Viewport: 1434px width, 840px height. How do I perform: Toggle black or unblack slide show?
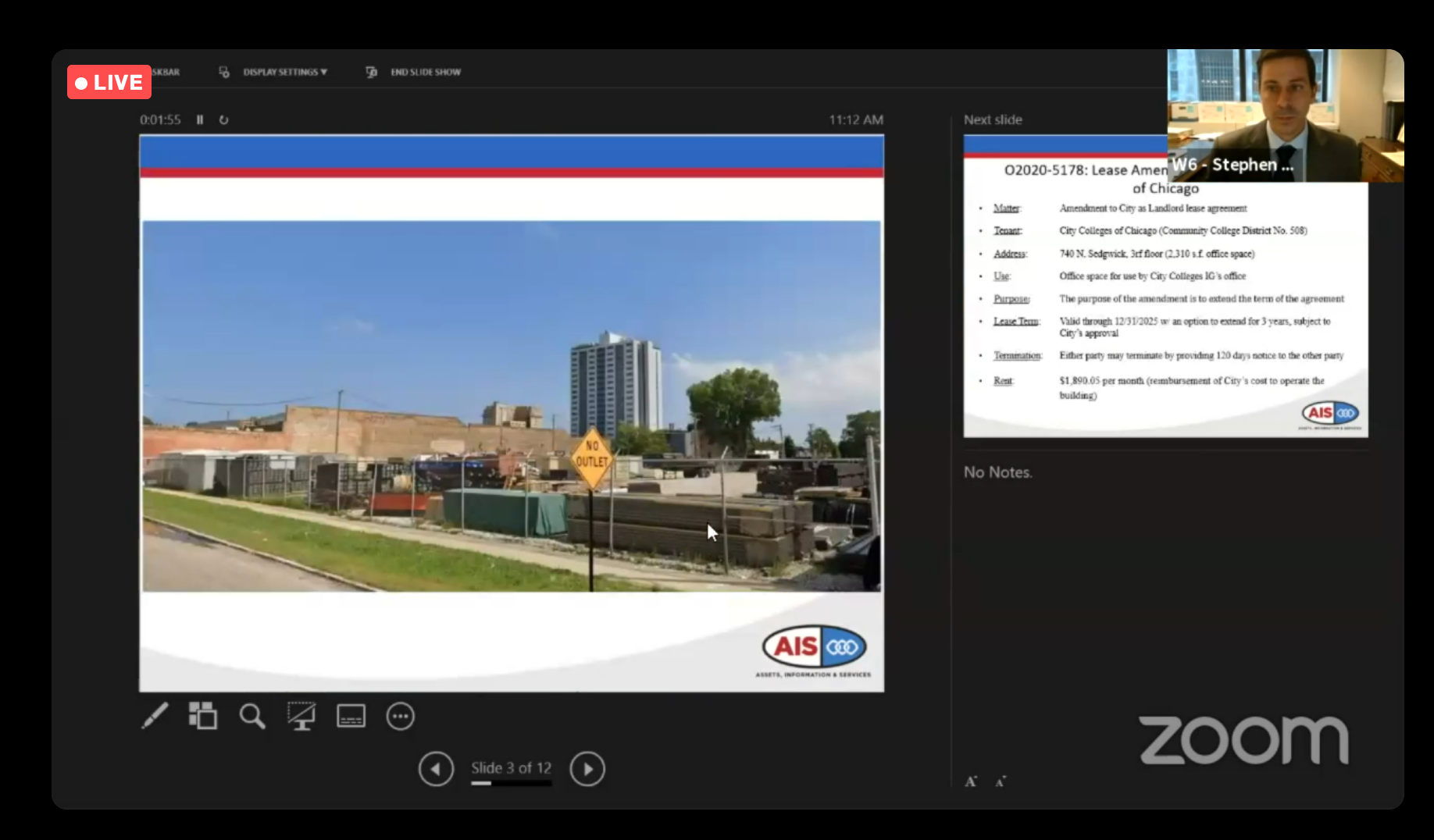[x=301, y=716]
